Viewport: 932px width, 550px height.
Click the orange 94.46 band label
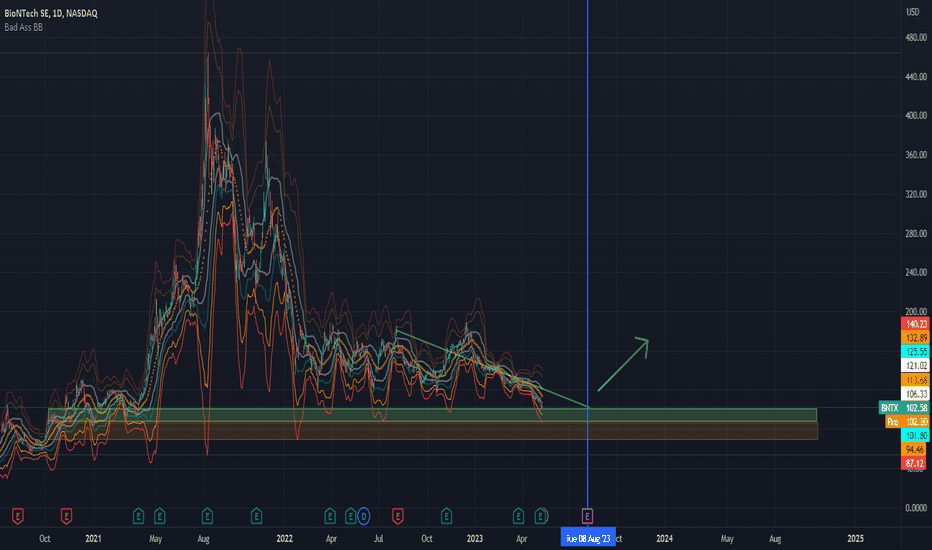[915, 450]
